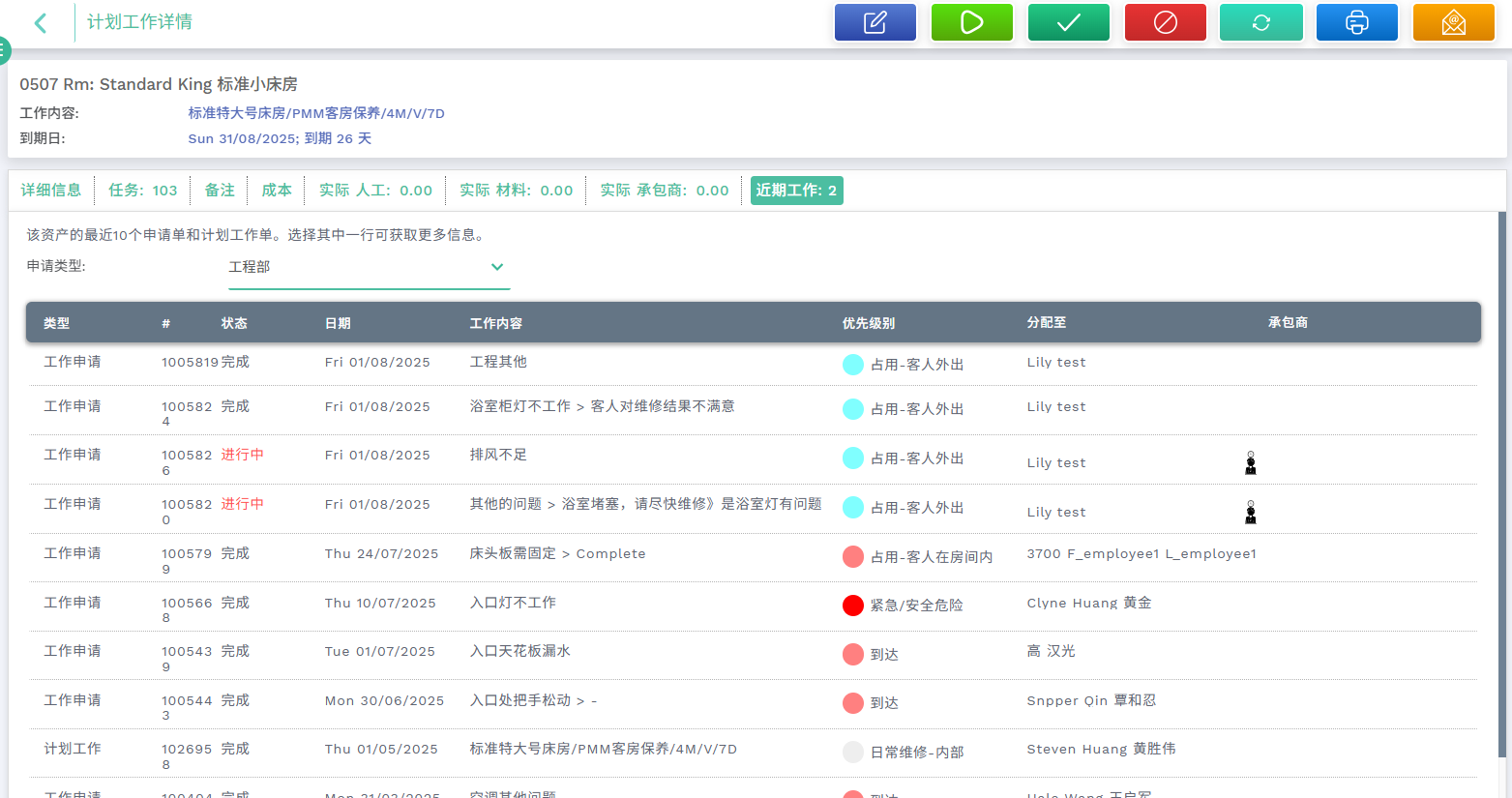Print the work order with the printer button
This screenshot has height=798, width=1512.
coord(1357,22)
